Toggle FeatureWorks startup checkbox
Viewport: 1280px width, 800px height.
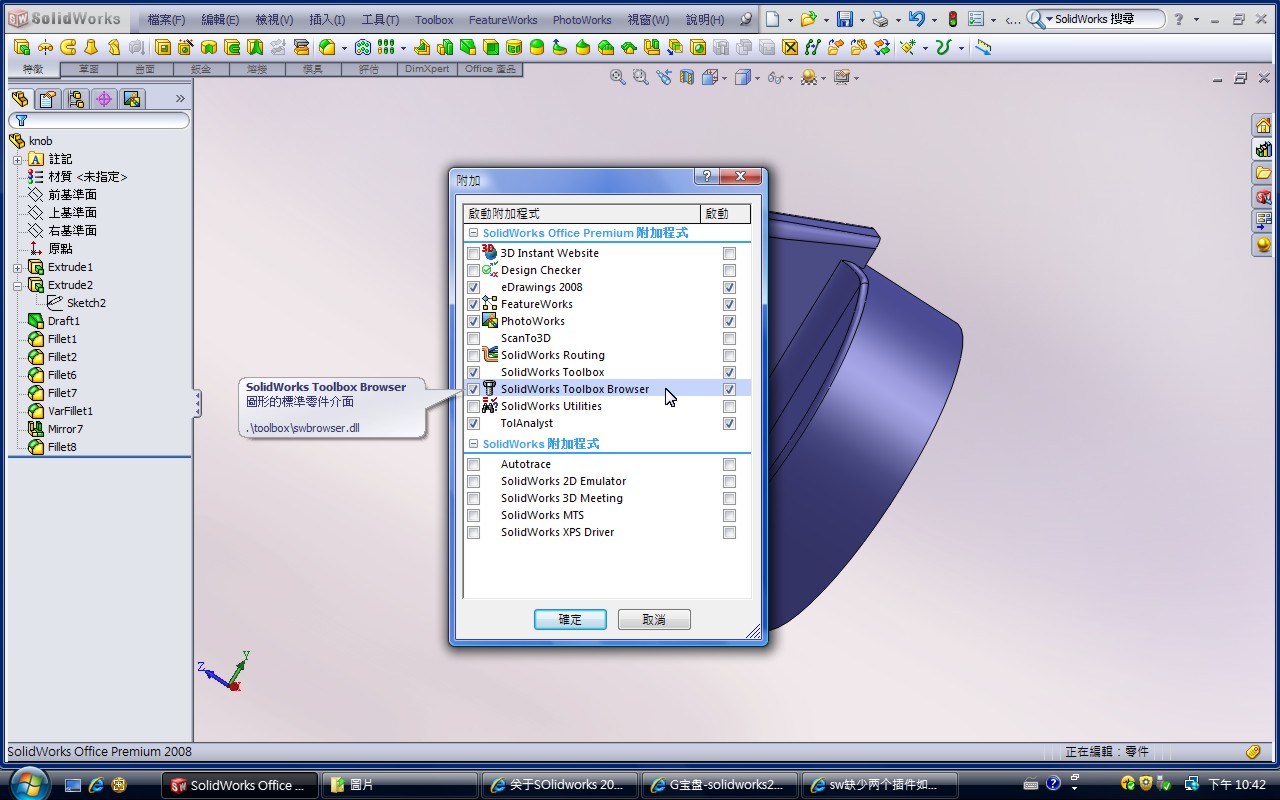pos(729,304)
